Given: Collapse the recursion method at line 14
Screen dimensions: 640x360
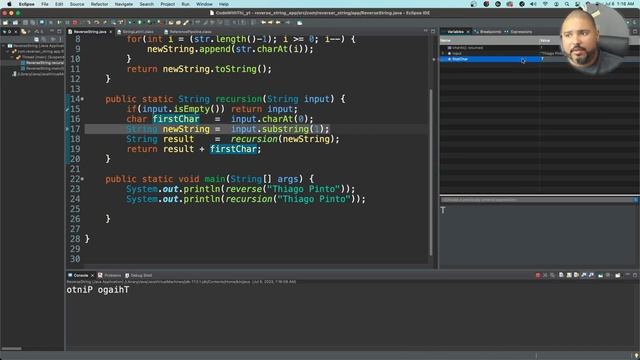Looking at the screenshot, I should click(x=82, y=99).
